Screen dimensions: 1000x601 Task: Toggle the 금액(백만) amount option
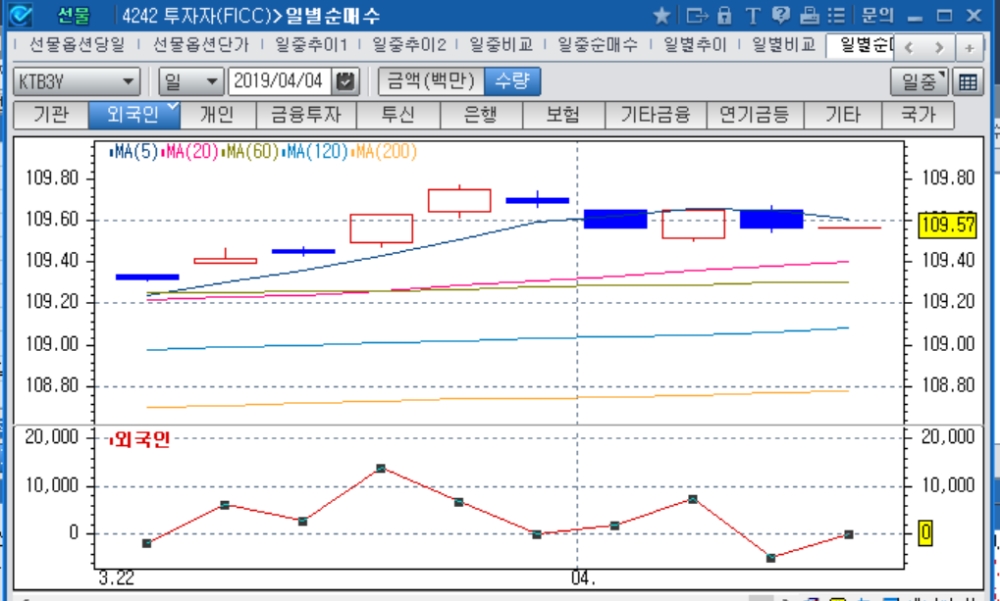[x=430, y=81]
